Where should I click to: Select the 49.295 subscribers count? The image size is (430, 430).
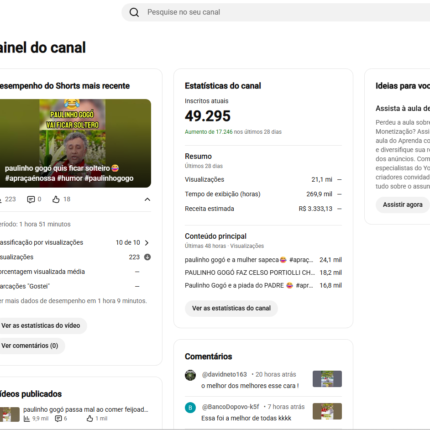pyautogui.click(x=208, y=116)
